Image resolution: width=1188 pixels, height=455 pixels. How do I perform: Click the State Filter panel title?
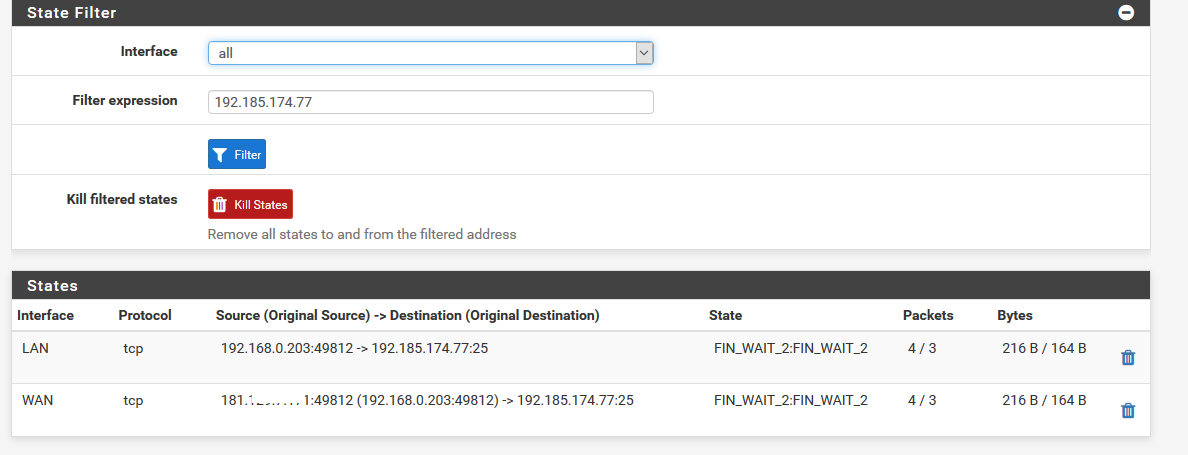click(72, 13)
